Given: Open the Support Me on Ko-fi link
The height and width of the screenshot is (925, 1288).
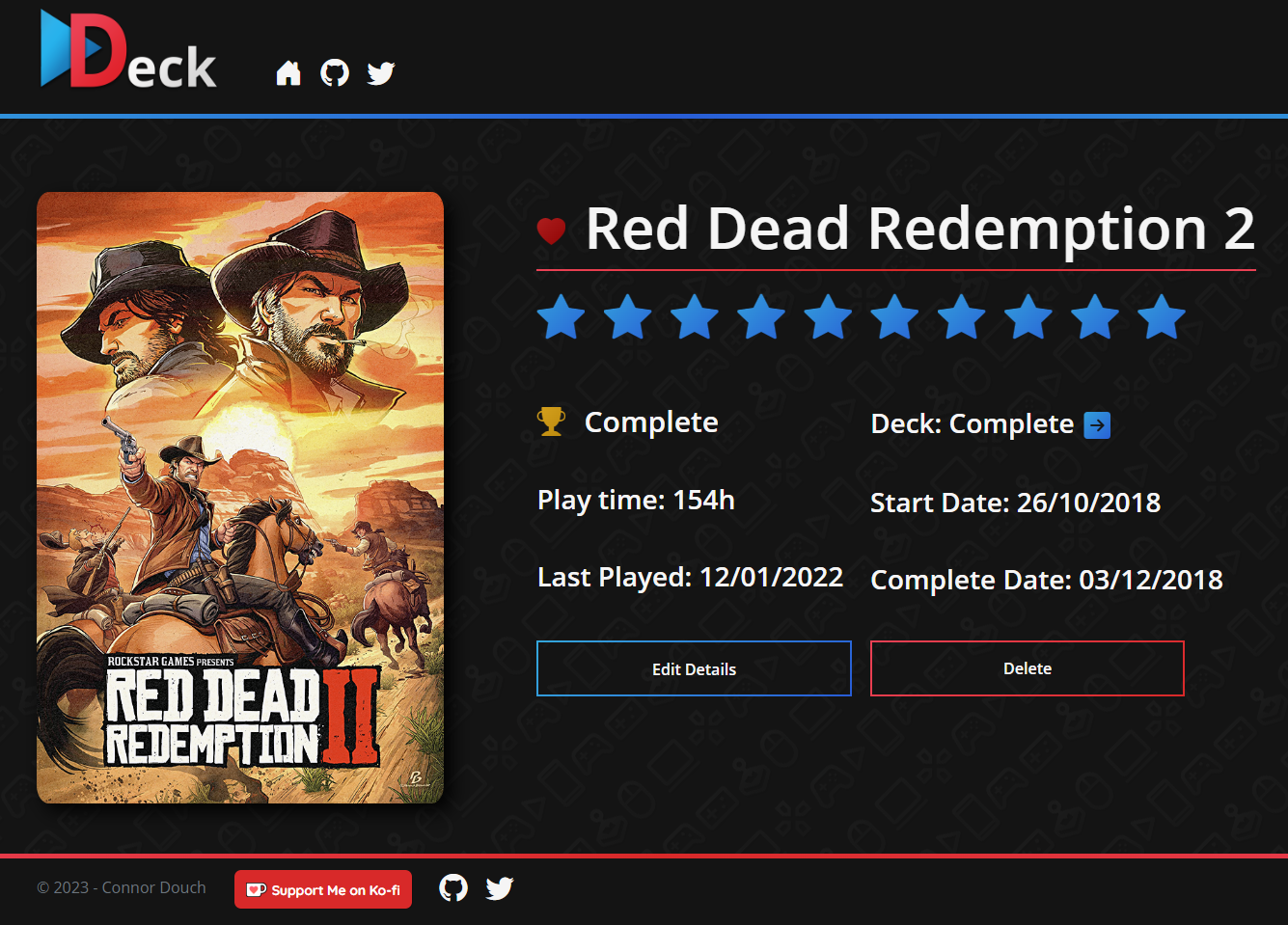Looking at the screenshot, I should pos(323,888).
